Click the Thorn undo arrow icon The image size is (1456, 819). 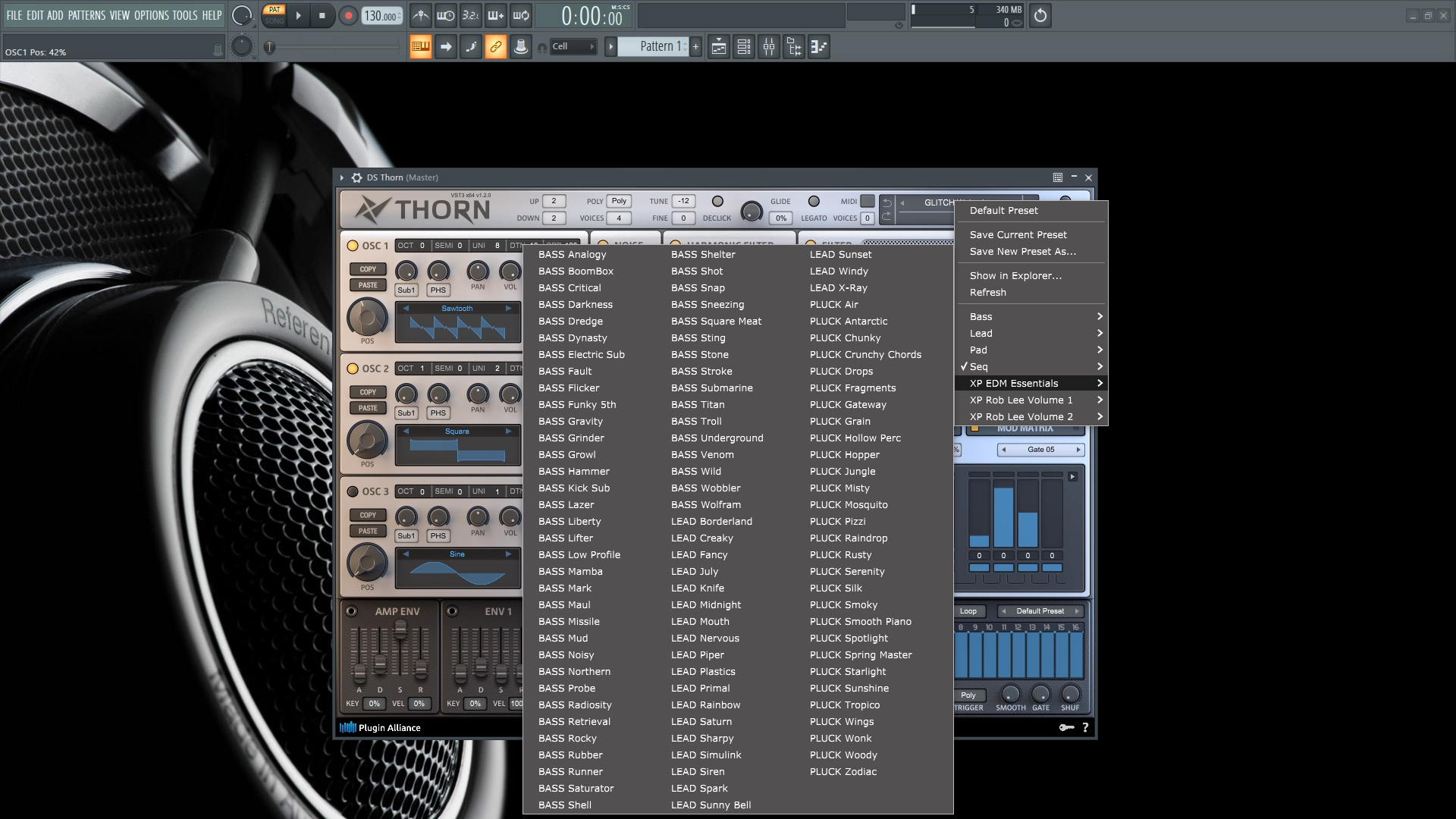pyautogui.click(x=886, y=203)
